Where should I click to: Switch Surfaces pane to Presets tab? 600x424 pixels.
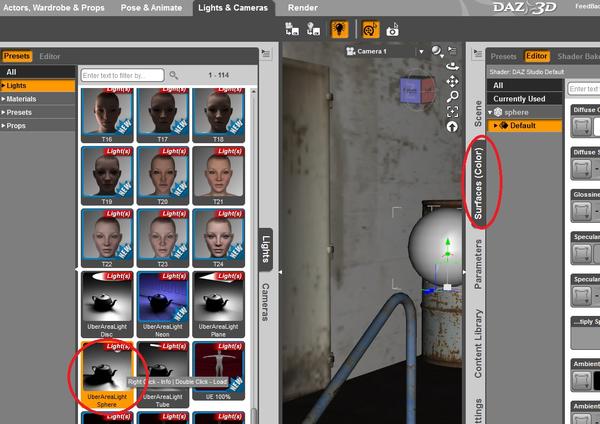click(x=503, y=56)
